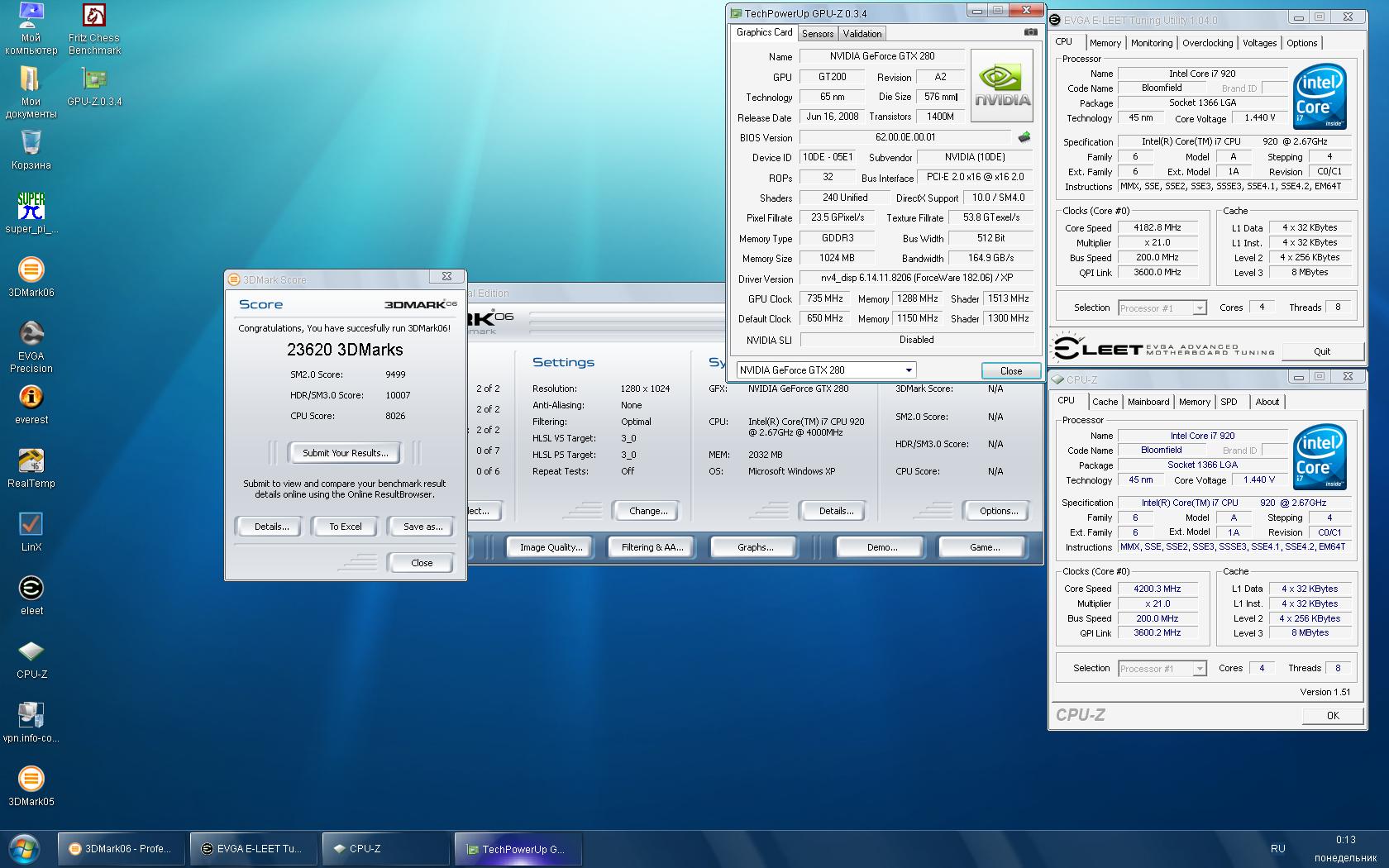
Task: Click the Details button in Score dialog
Action: click(x=271, y=527)
